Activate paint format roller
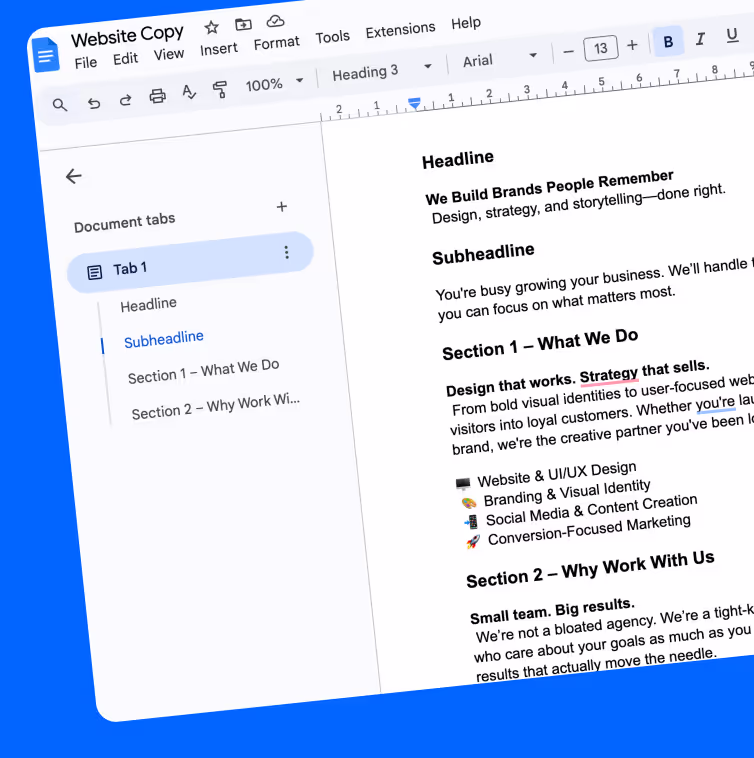The image size is (754, 758). tap(220, 89)
